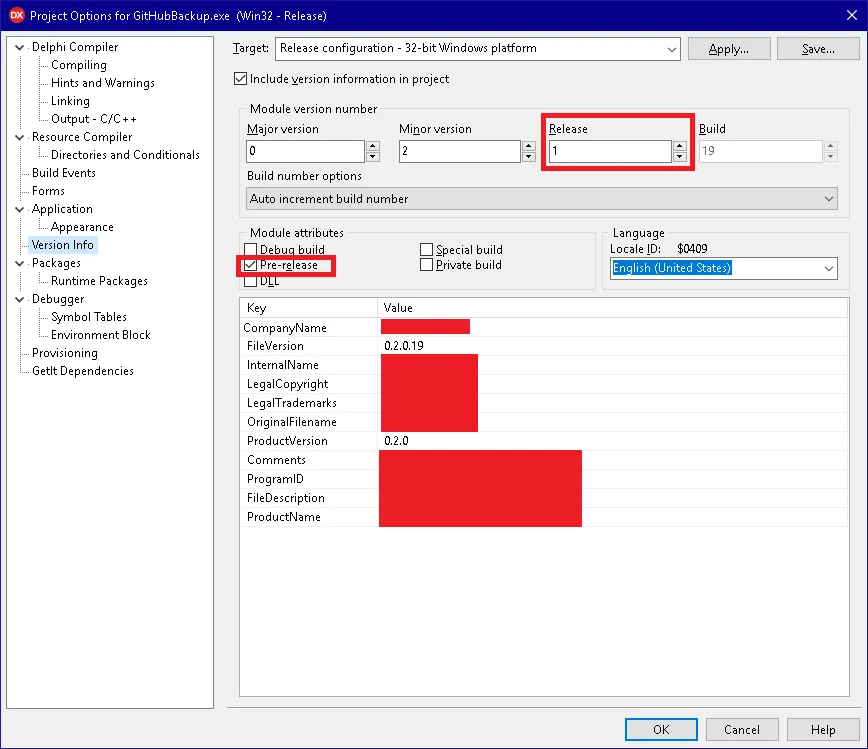The height and width of the screenshot is (749, 868).
Task: Select Output - C/C++ tree item
Action: (94, 119)
